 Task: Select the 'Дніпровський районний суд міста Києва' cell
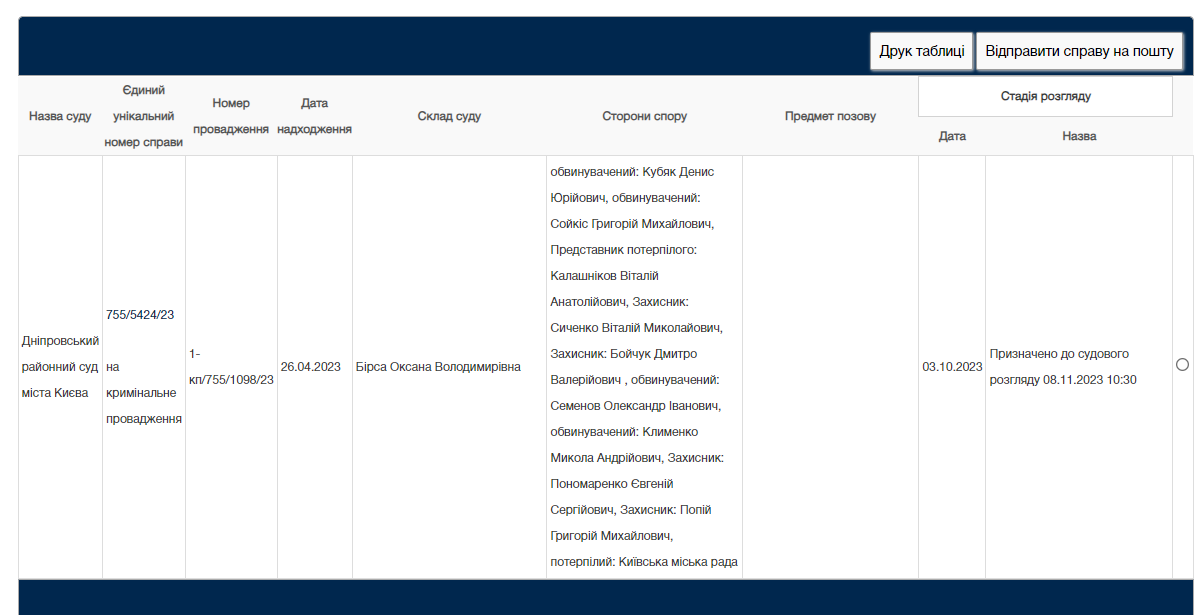(x=60, y=367)
